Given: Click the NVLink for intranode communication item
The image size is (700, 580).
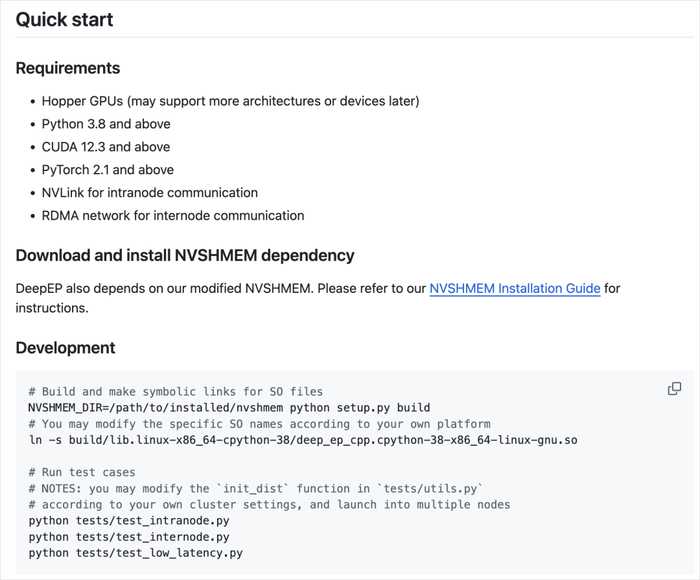Looking at the screenshot, I should 150,192.
